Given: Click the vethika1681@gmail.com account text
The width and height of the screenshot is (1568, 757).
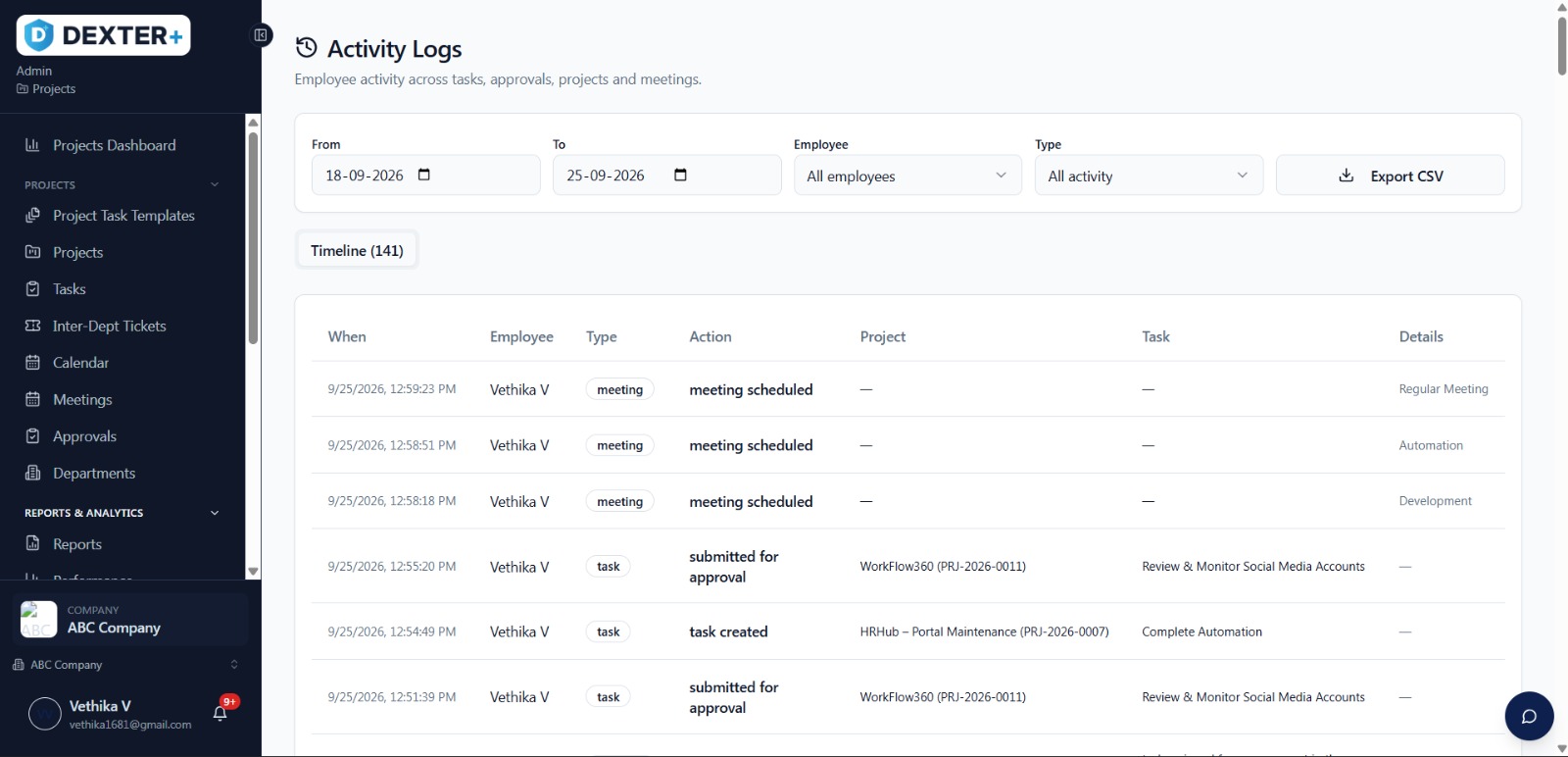Looking at the screenshot, I should click(130, 725).
